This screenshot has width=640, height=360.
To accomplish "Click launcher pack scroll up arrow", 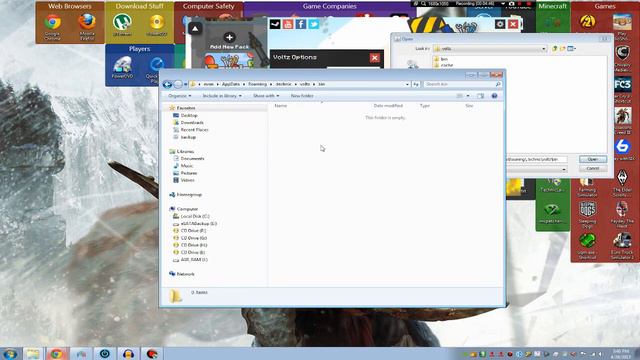I will pyautogui.click(x=195, y=29).
